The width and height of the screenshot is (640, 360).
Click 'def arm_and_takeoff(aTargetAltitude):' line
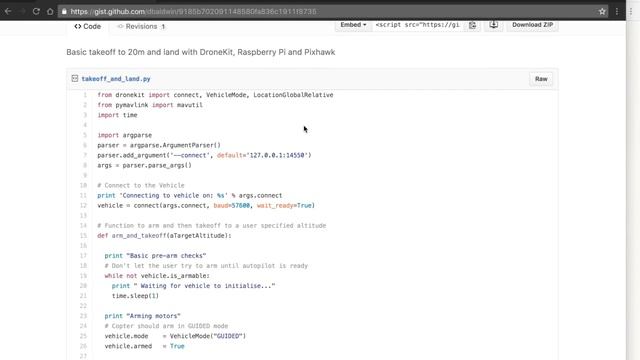[x=164, y=236]
